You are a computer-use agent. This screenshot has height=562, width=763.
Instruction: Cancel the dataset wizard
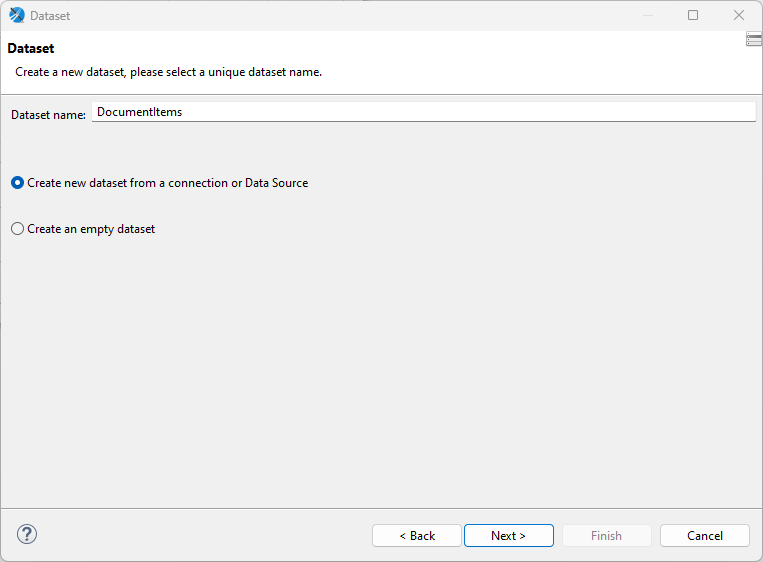click(x=705, y=536)
